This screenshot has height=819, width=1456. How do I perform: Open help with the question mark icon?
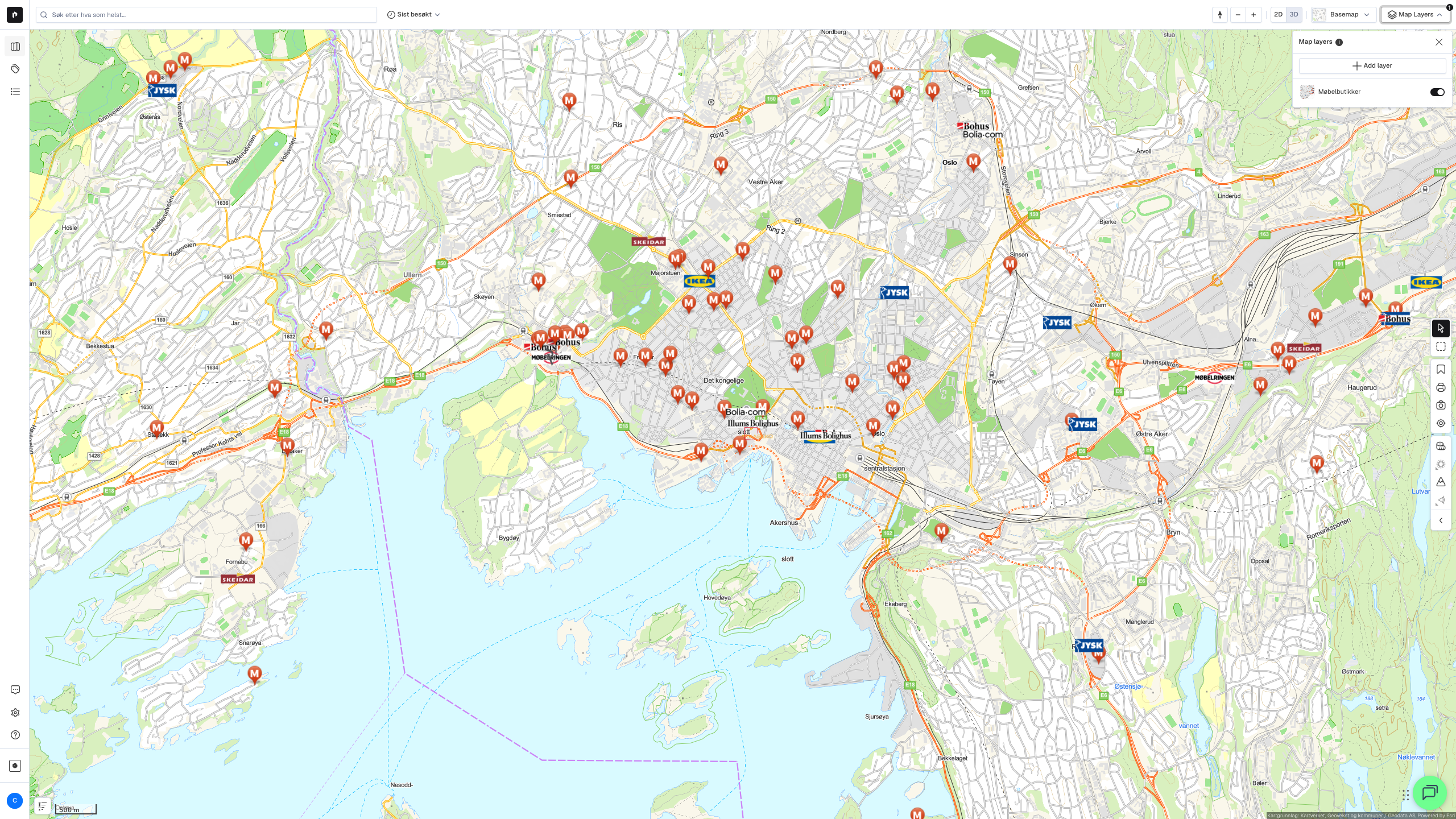pyautogui.click(x=15, y=735)
